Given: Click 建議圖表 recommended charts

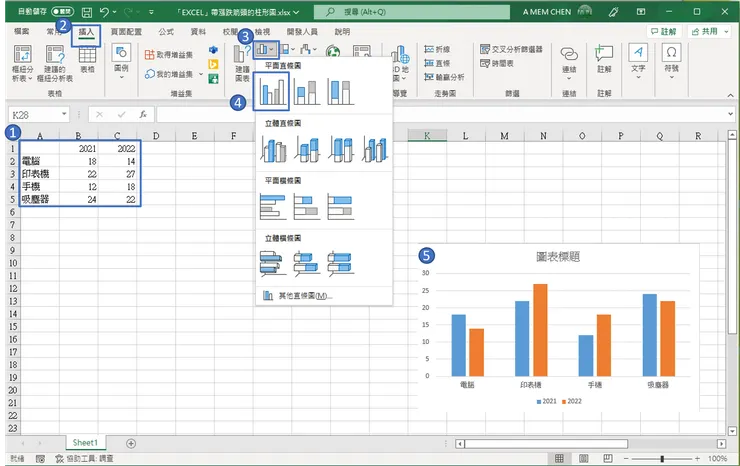Looking at the screenshot, I should [x=242, y=64].
